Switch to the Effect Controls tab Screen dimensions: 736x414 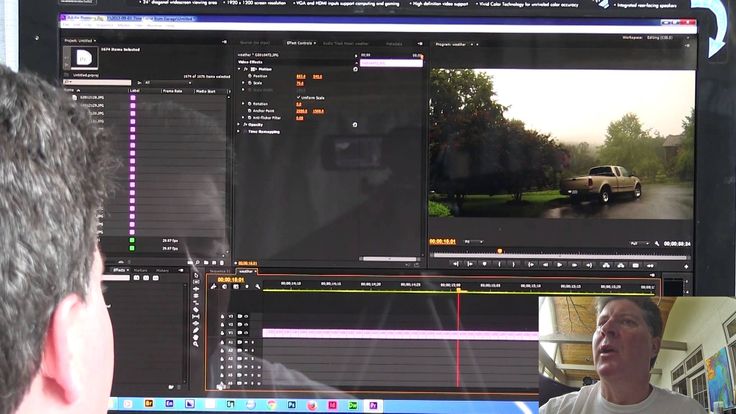(301, 43)
